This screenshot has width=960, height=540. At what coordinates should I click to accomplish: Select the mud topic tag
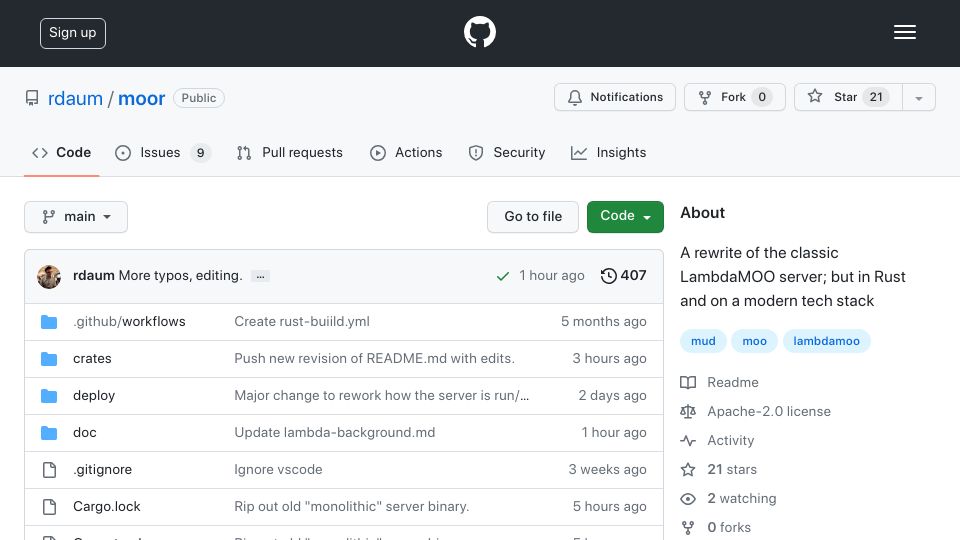coord(703,341)
